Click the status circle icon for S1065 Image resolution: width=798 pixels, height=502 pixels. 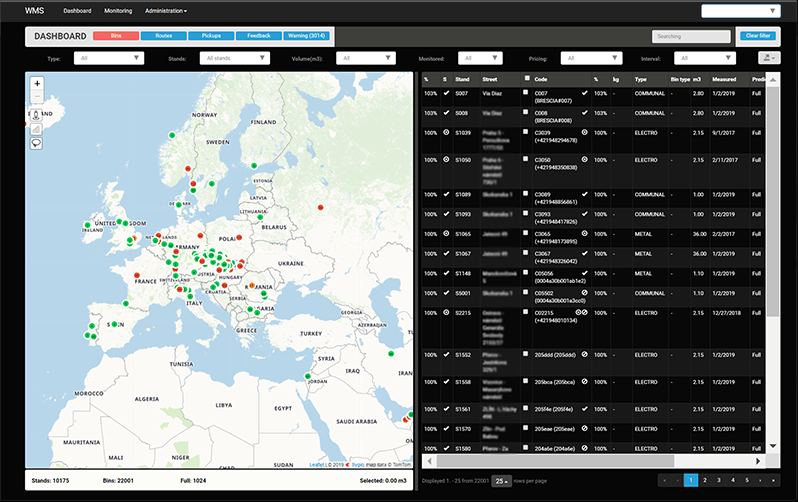446,234
